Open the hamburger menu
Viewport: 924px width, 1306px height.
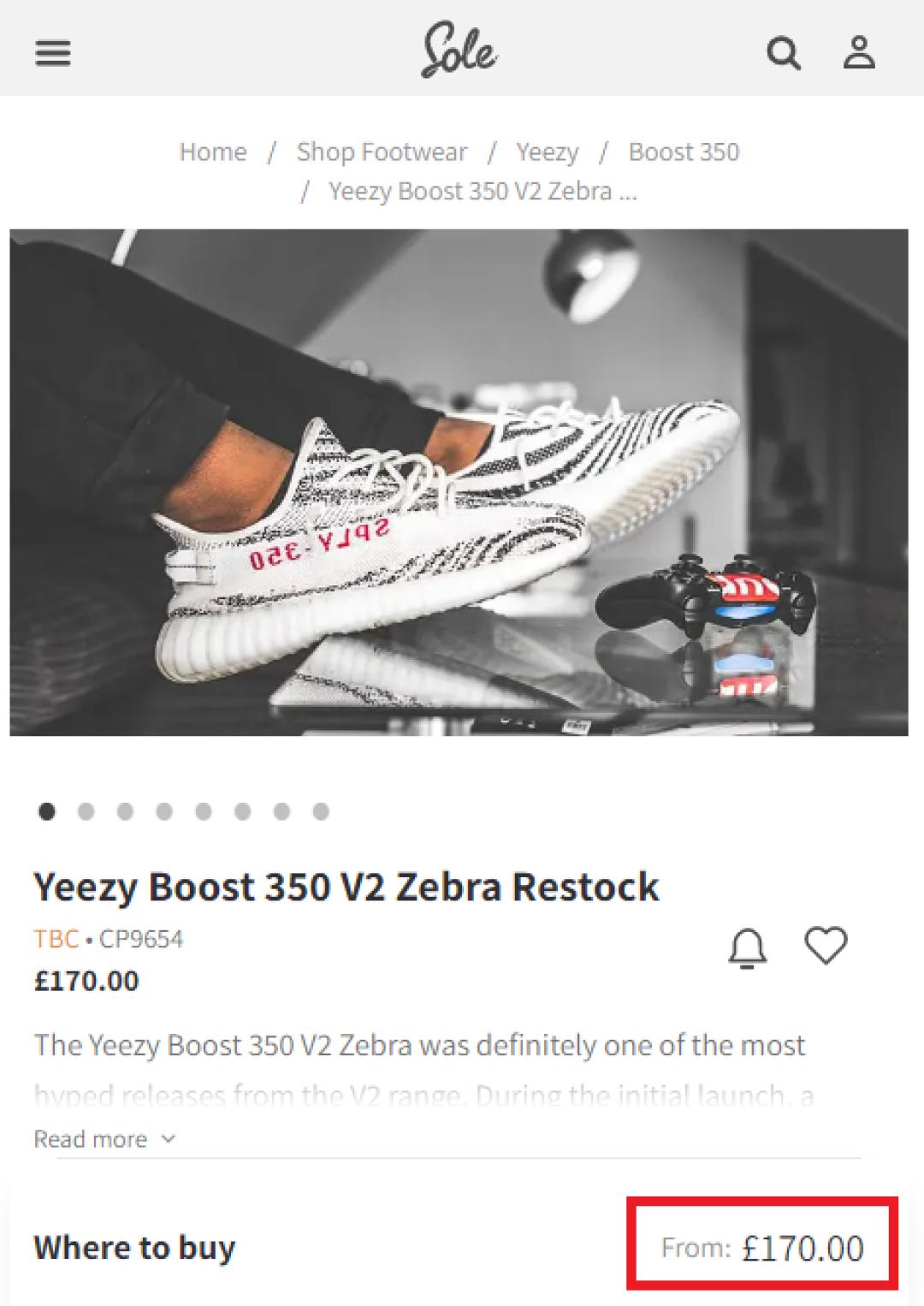(53, 54)
